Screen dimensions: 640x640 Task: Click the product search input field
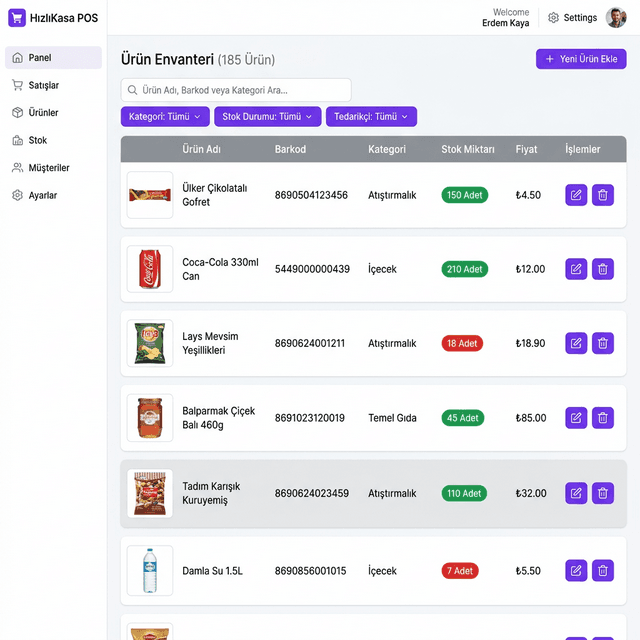point(236,90)
